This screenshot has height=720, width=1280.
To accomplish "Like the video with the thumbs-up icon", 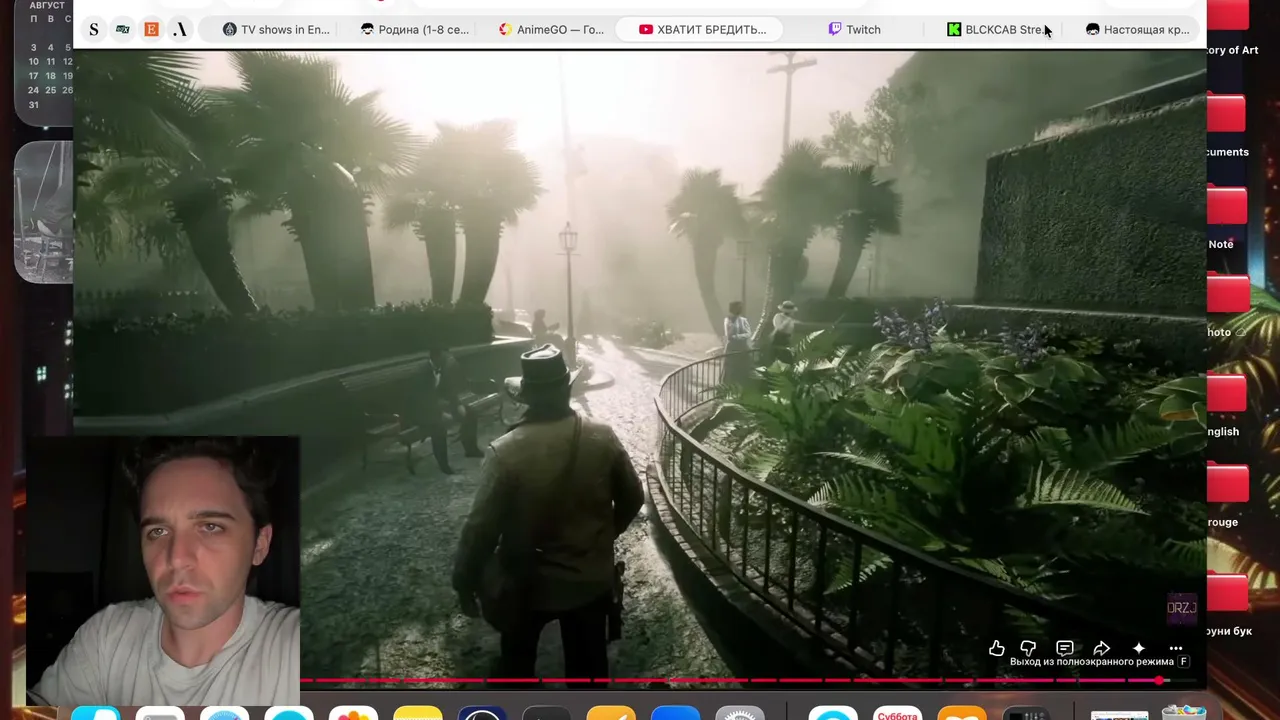I will point(997,648).
